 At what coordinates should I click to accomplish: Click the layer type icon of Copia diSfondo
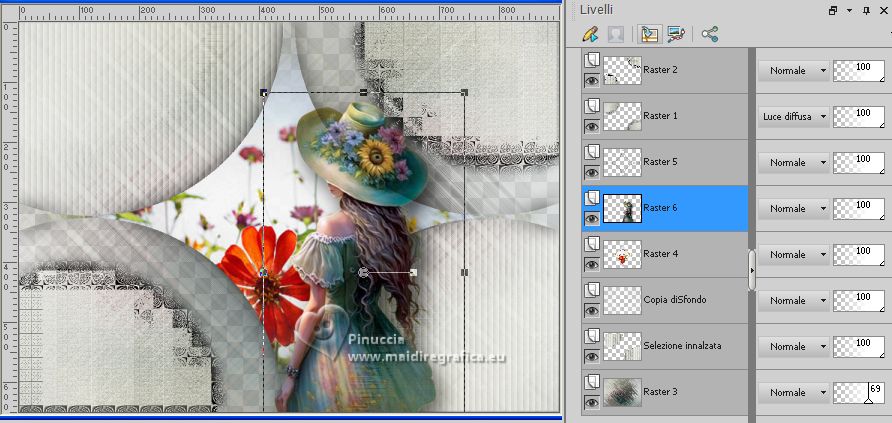tap(592, 290)
